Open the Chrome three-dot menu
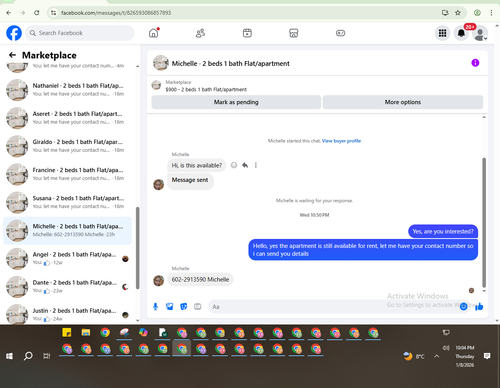The width and height of the screenshot is (500, 388). 491,13
